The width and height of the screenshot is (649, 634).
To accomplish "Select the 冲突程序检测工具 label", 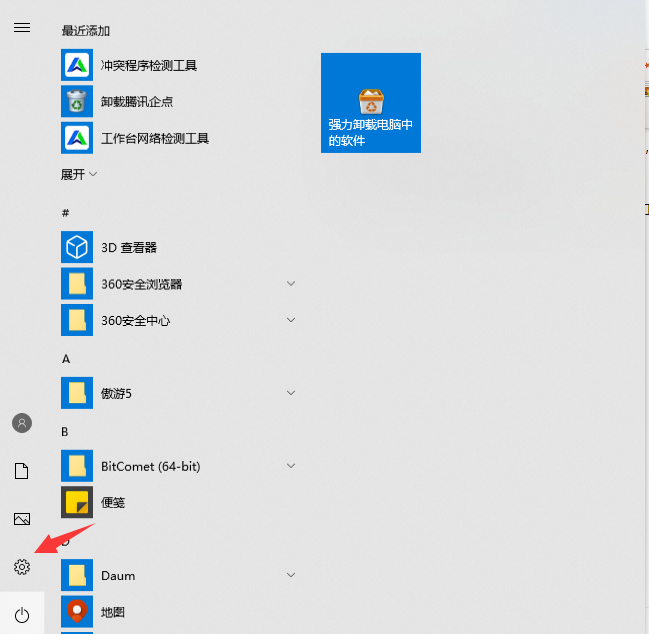I will (x=149, y=65).
